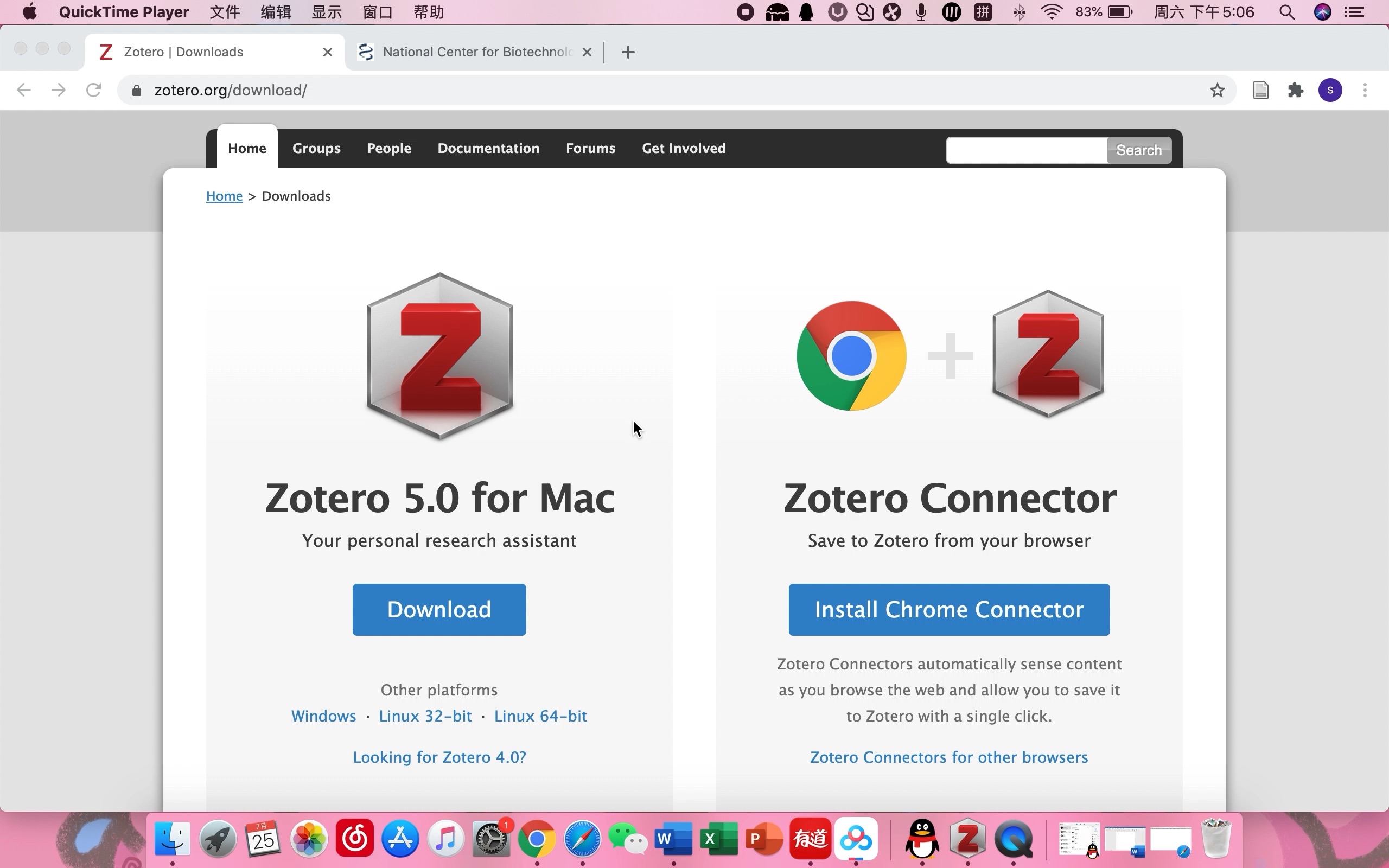Viewport: 1389px width, 868px height.
Task: Click the Download button for Zotero 5.0 Mac
Action: click(439, 609)
